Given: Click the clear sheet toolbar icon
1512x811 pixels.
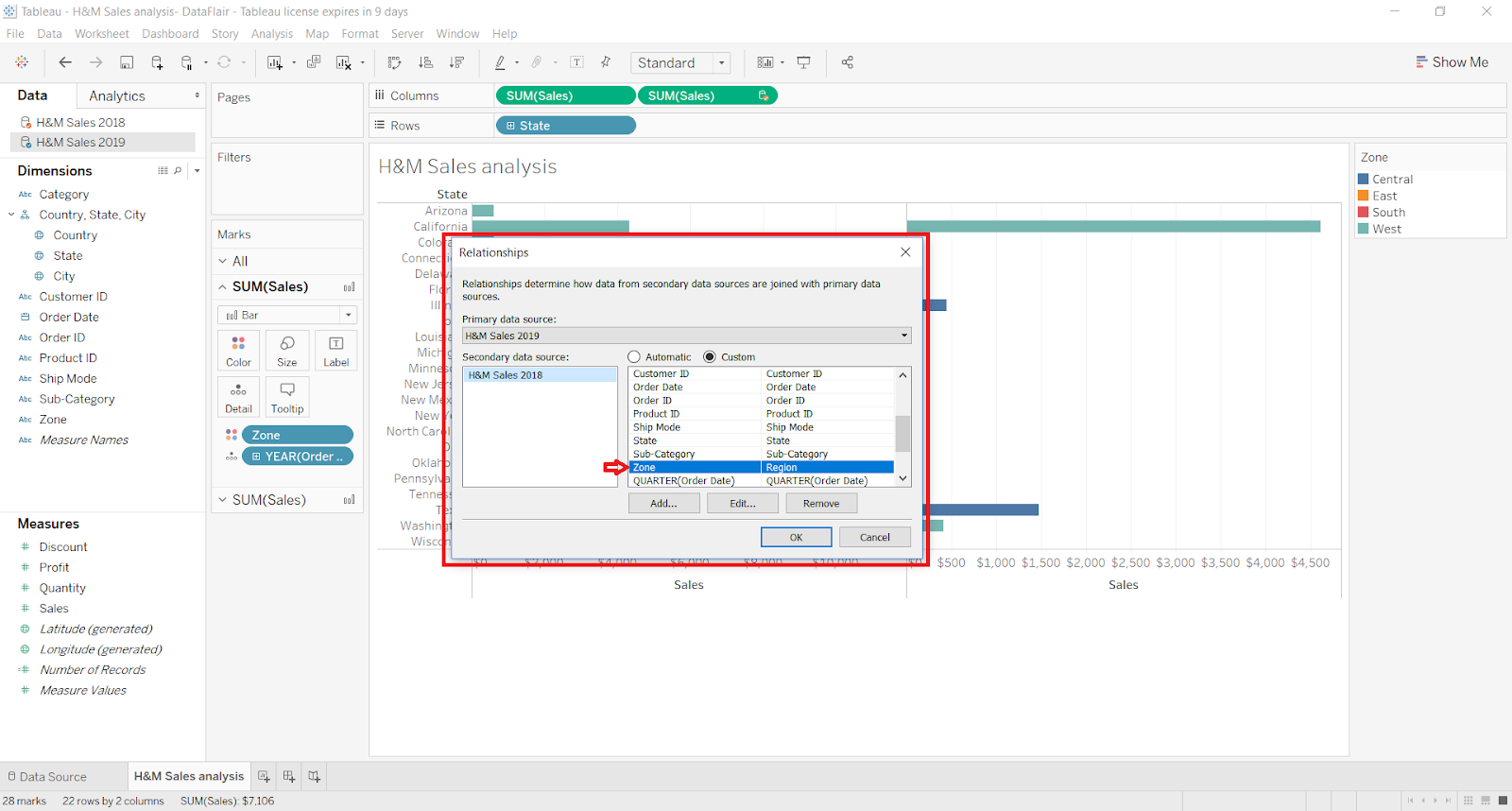Looking at the screenshot, I should point(344,62).
